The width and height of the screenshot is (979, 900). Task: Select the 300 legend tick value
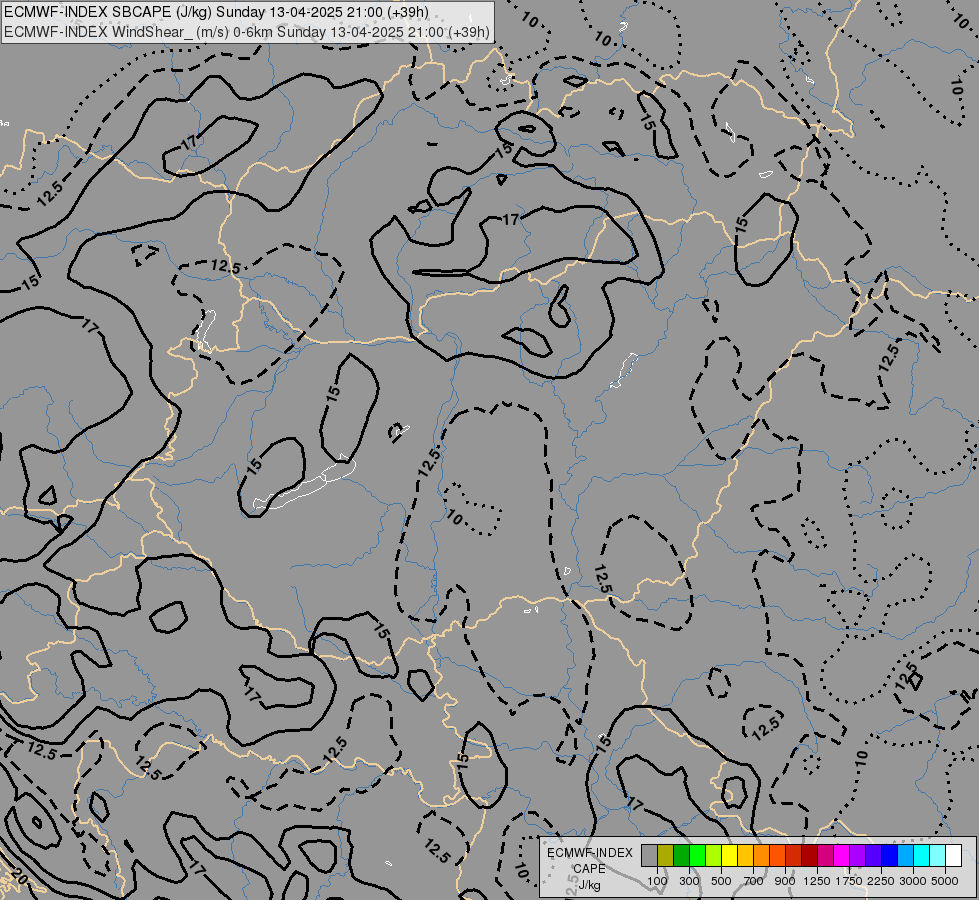coord(689,881)
